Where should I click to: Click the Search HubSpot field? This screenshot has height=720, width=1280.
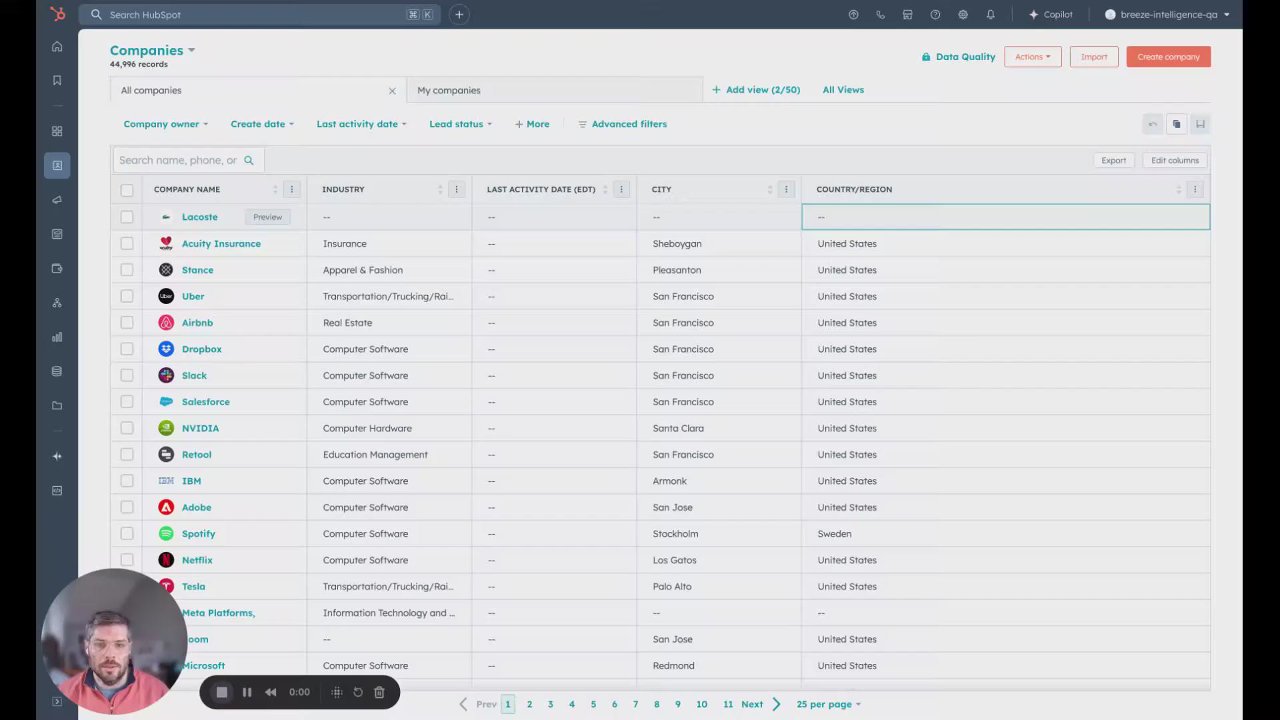click(x=263, y=14)
